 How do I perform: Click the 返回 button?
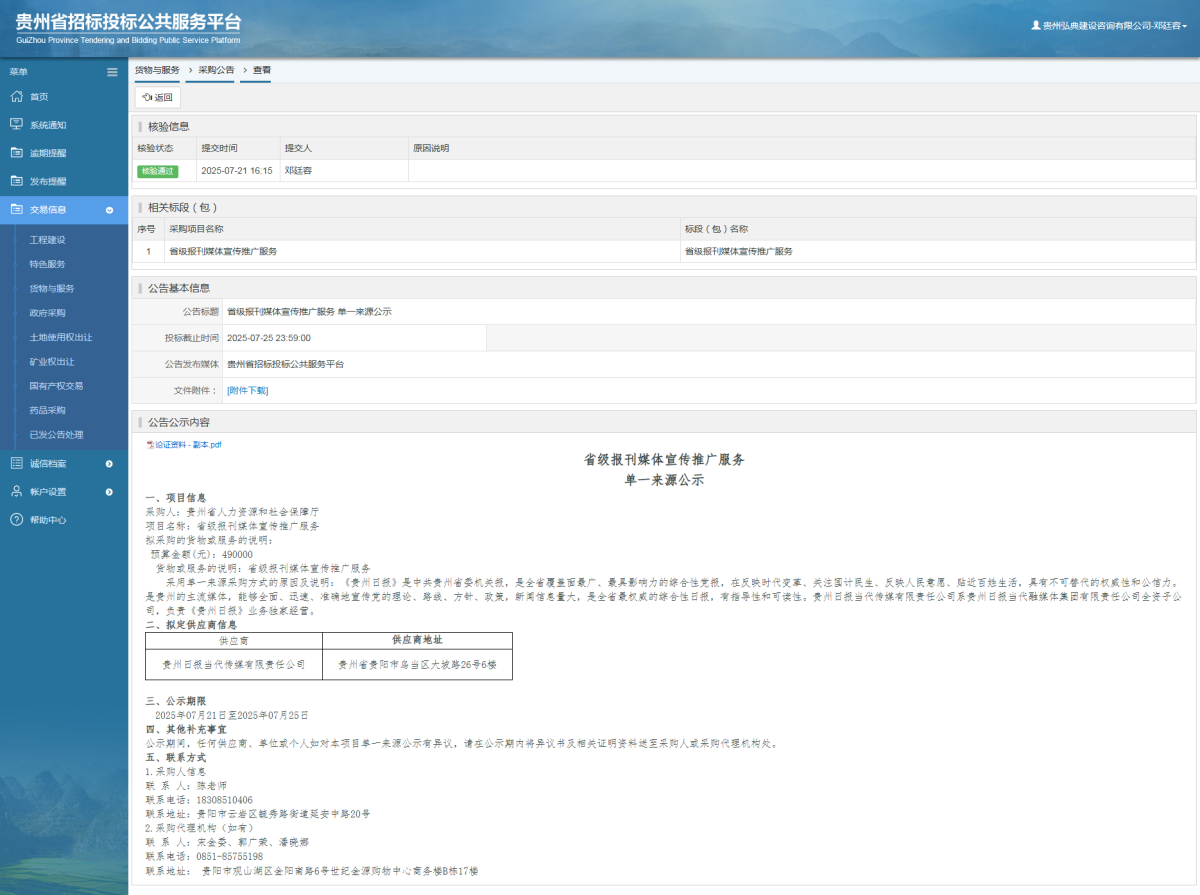(156, 97)
